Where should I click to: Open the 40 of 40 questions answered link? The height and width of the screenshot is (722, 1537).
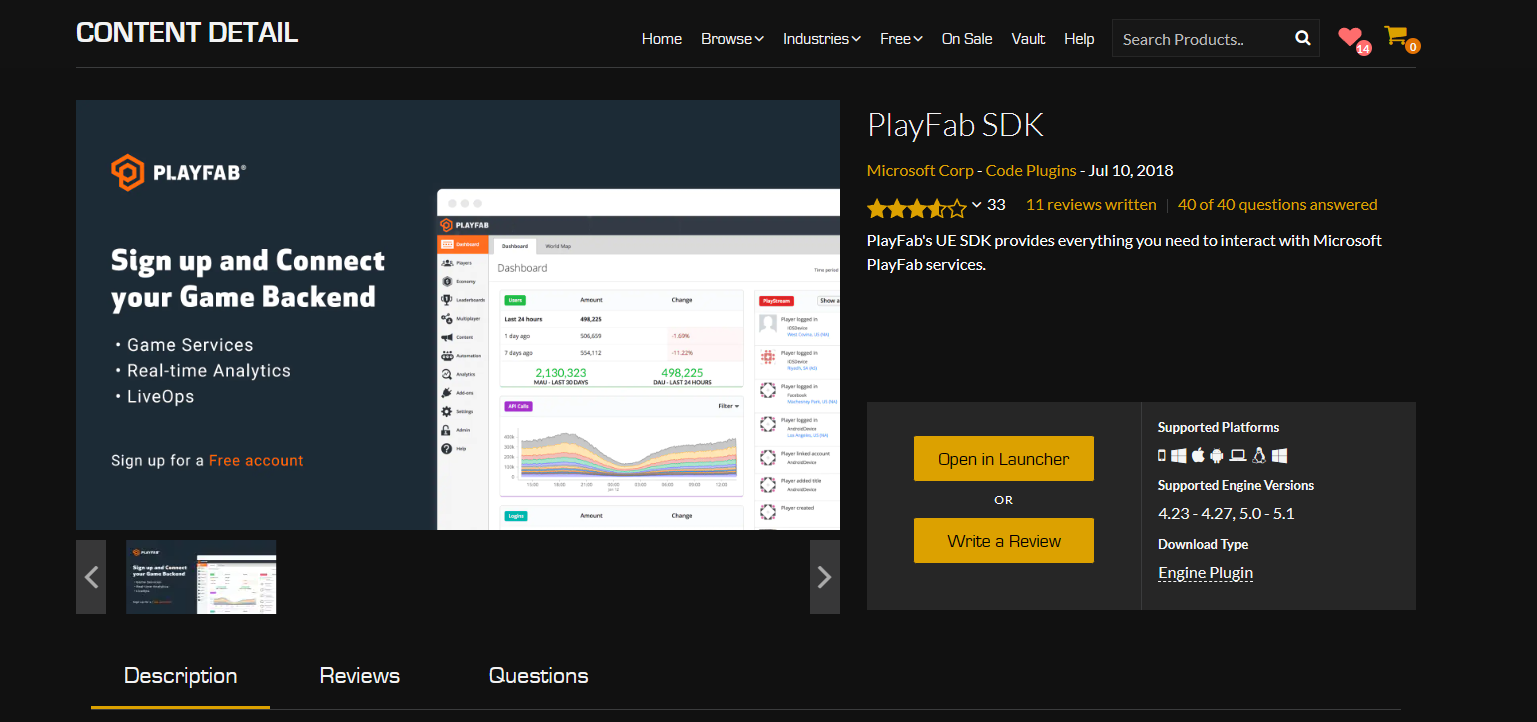point(1278,205)
